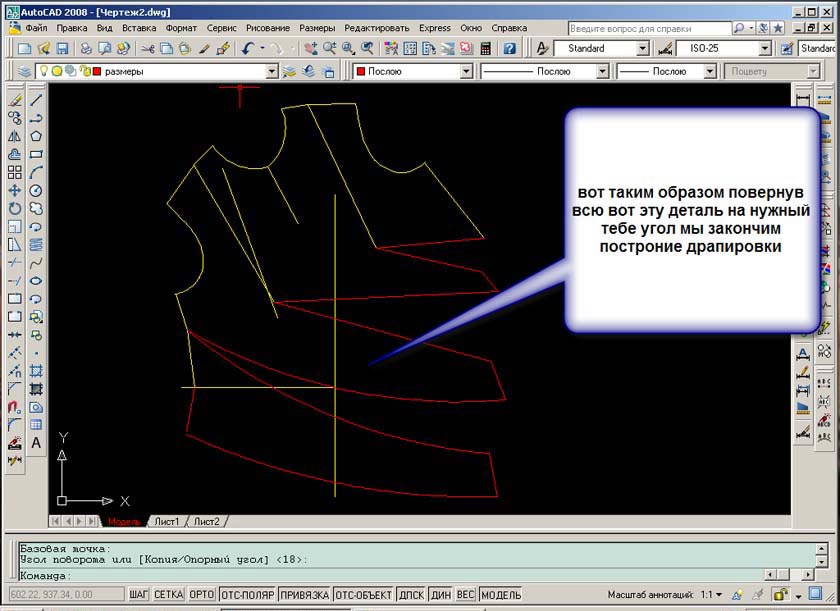Activate the Rotate modify tool
Screen dimensions: 840x611
pyautogui.click(x=15, y=208)
